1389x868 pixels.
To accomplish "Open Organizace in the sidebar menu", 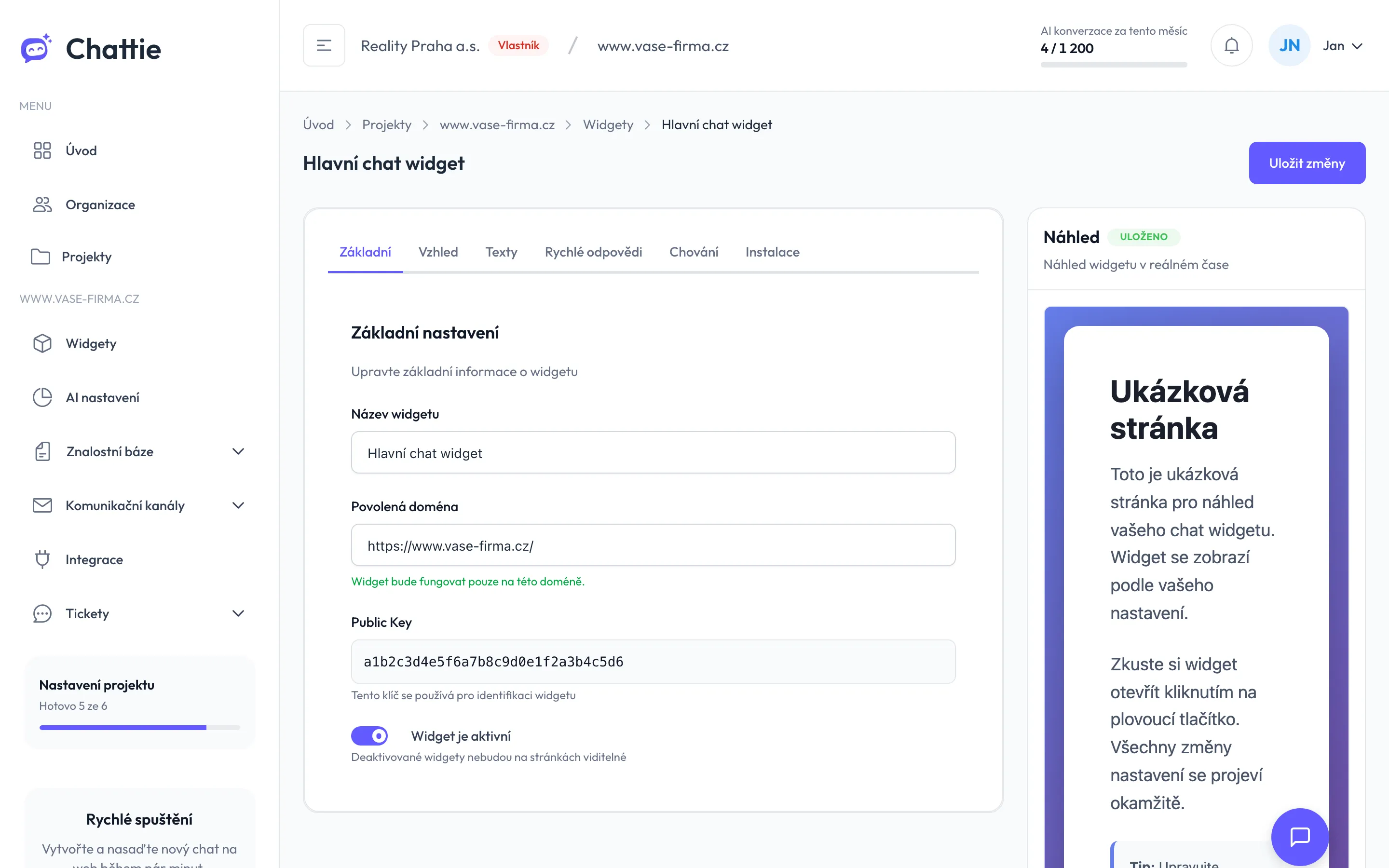I will pyautogui.click(x=139, y=204).
